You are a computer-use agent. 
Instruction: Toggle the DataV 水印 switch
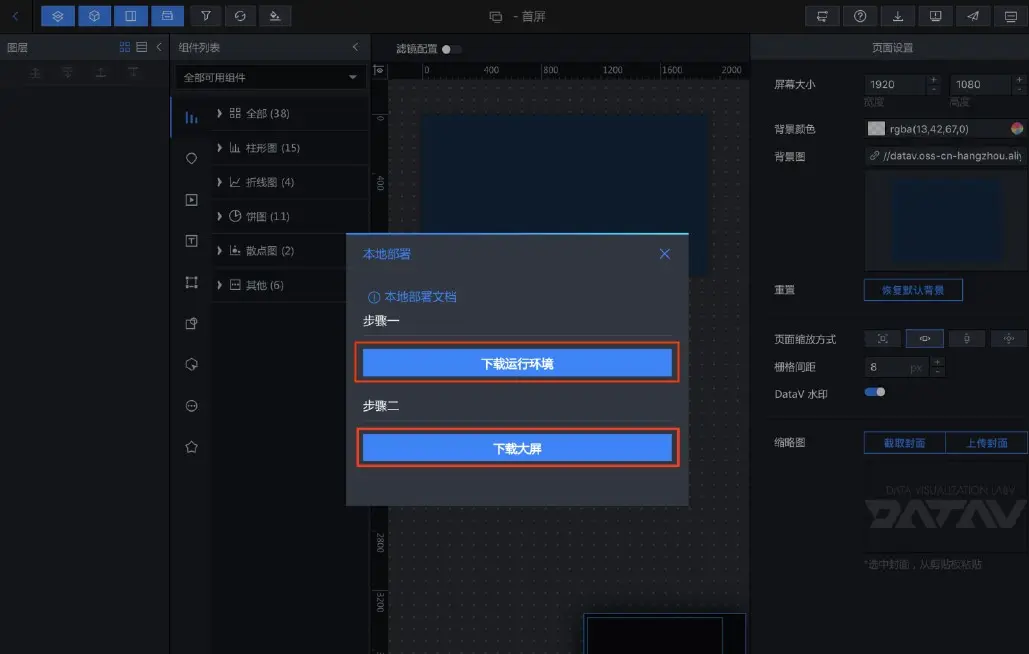pyautogui.click(x=874, y=392)
